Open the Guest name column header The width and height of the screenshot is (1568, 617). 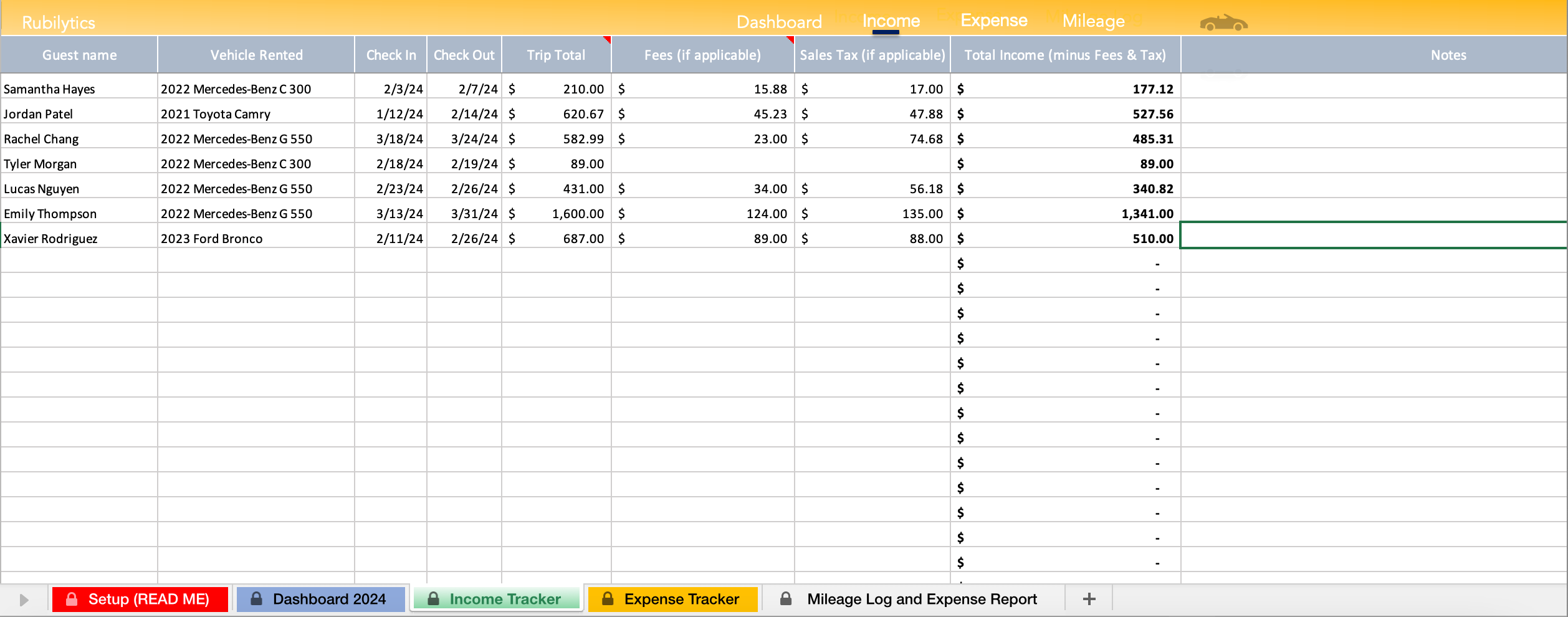tap(79, 55)
